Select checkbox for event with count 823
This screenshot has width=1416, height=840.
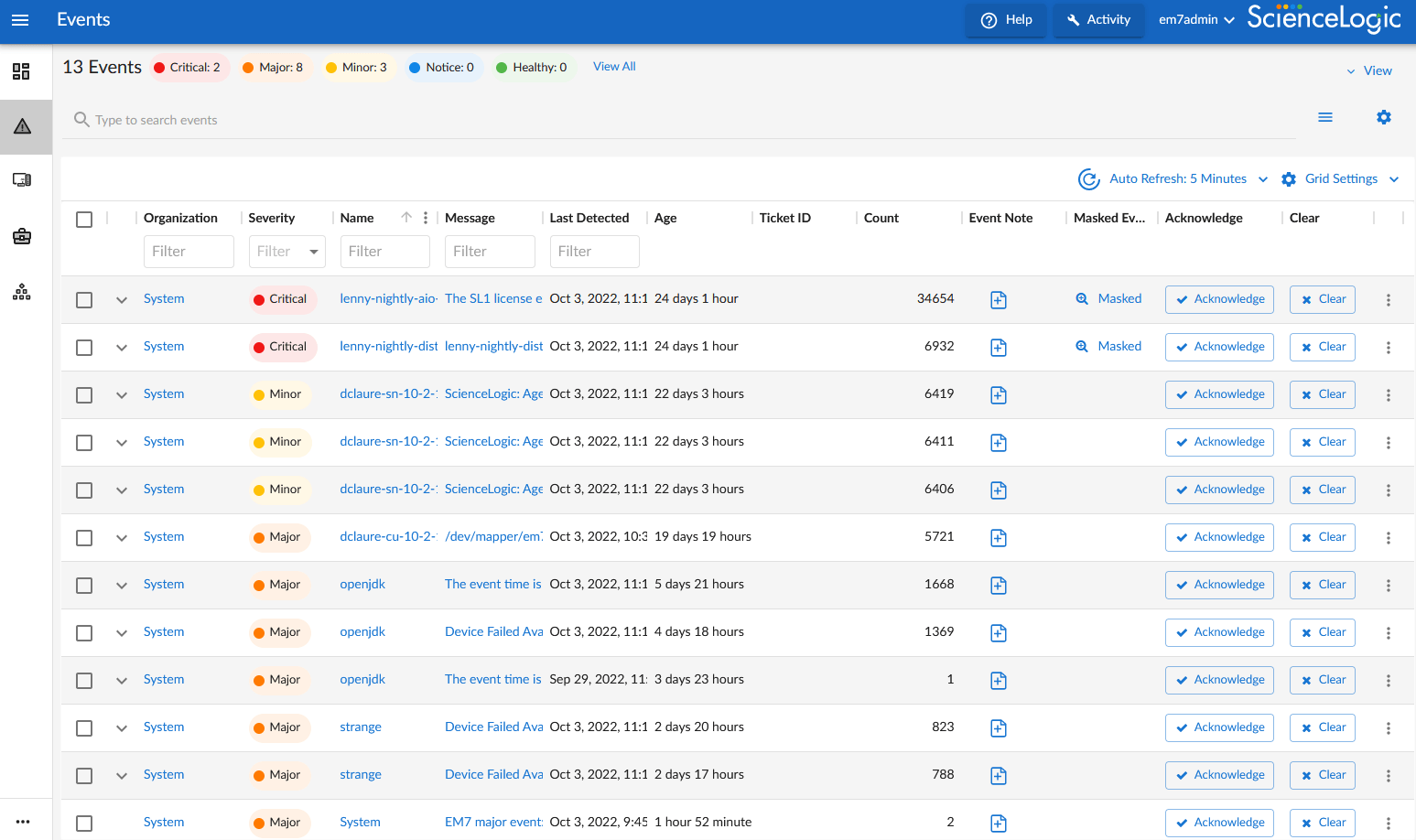(x=84, y=728)
